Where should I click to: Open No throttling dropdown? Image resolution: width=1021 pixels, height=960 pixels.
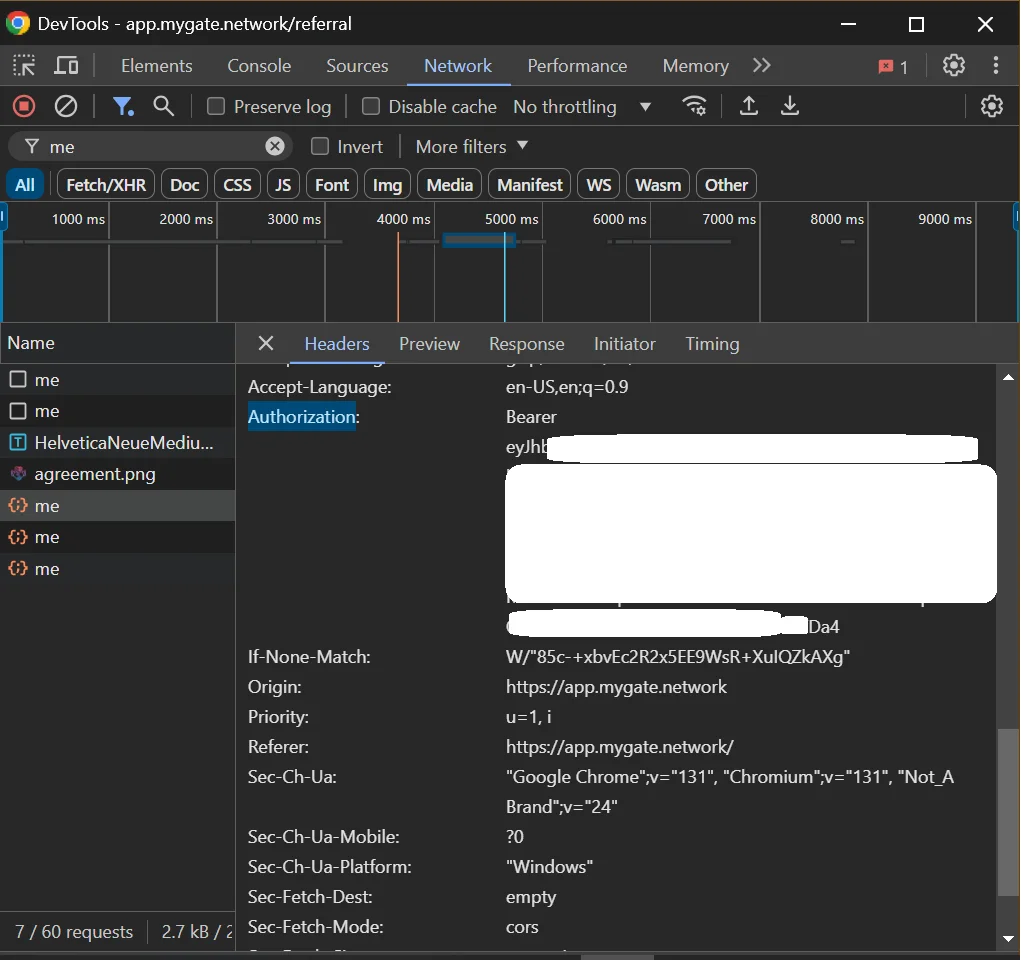582,106
